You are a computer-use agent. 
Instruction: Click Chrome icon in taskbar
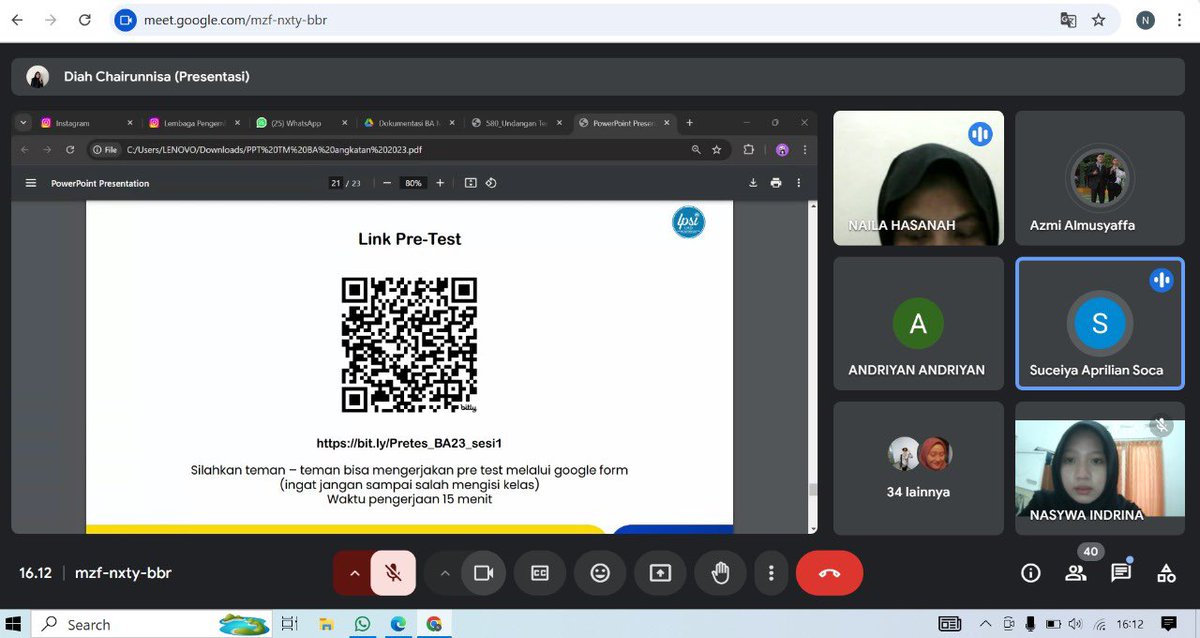point(434,624)
